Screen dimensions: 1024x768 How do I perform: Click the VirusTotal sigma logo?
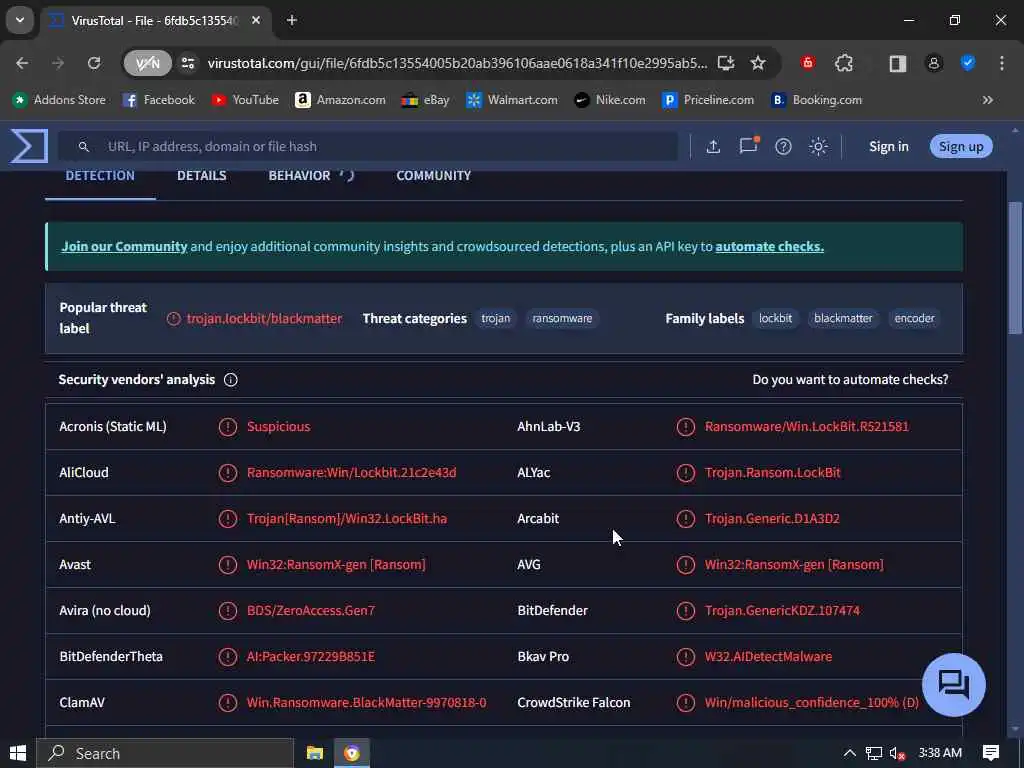(29, 146)
